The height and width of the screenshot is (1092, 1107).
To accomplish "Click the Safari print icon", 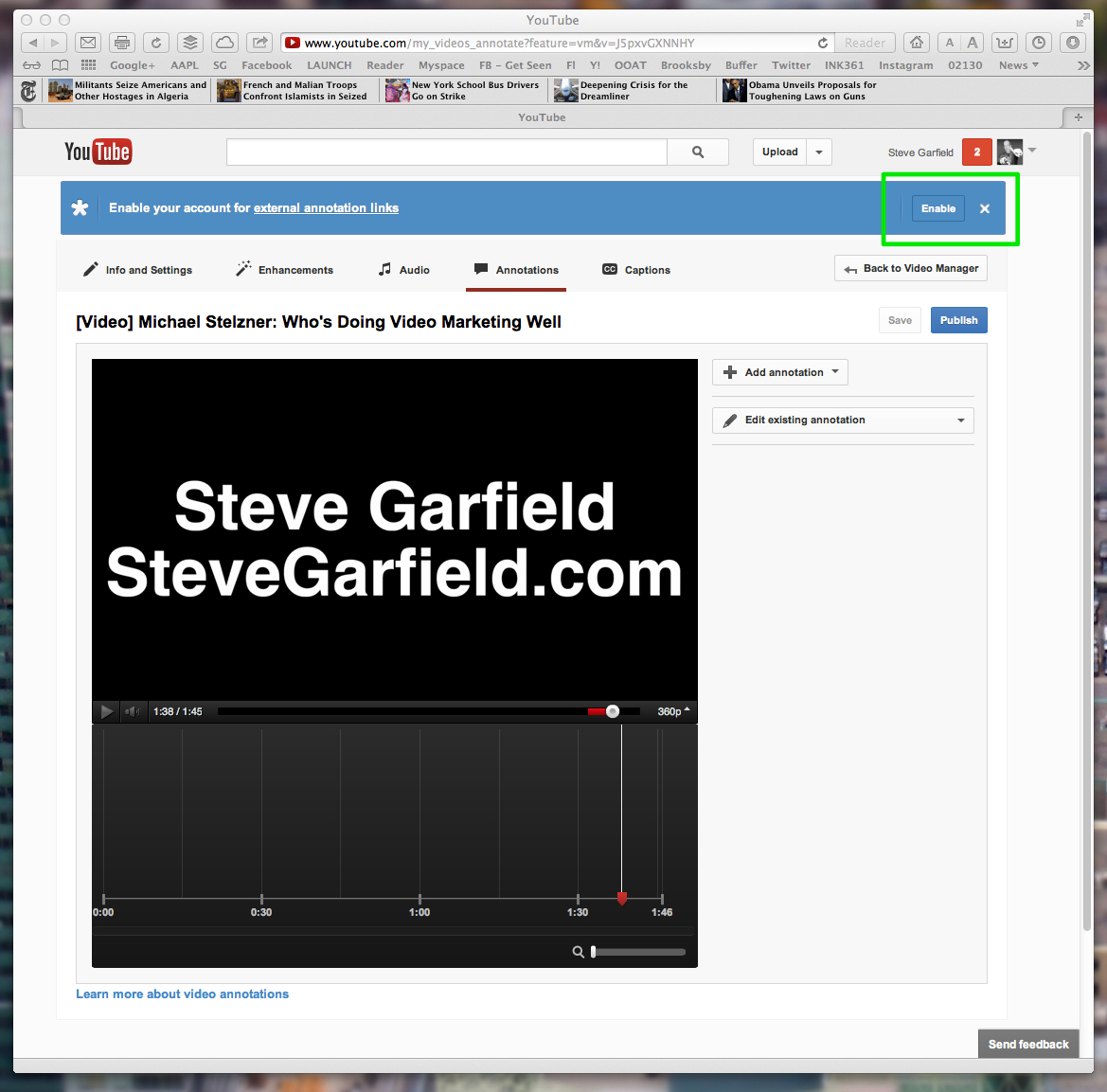I will coord(122,43).
